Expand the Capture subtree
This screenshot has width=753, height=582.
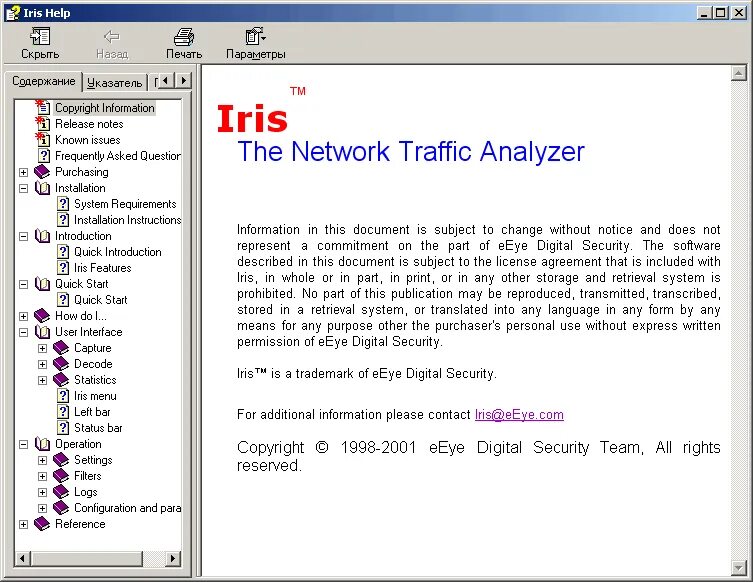point(42,348)
